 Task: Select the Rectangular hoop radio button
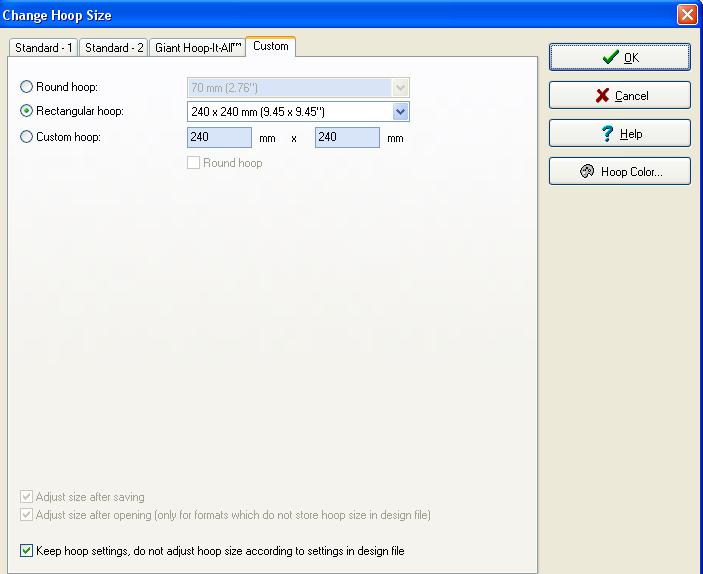[26, 111]
